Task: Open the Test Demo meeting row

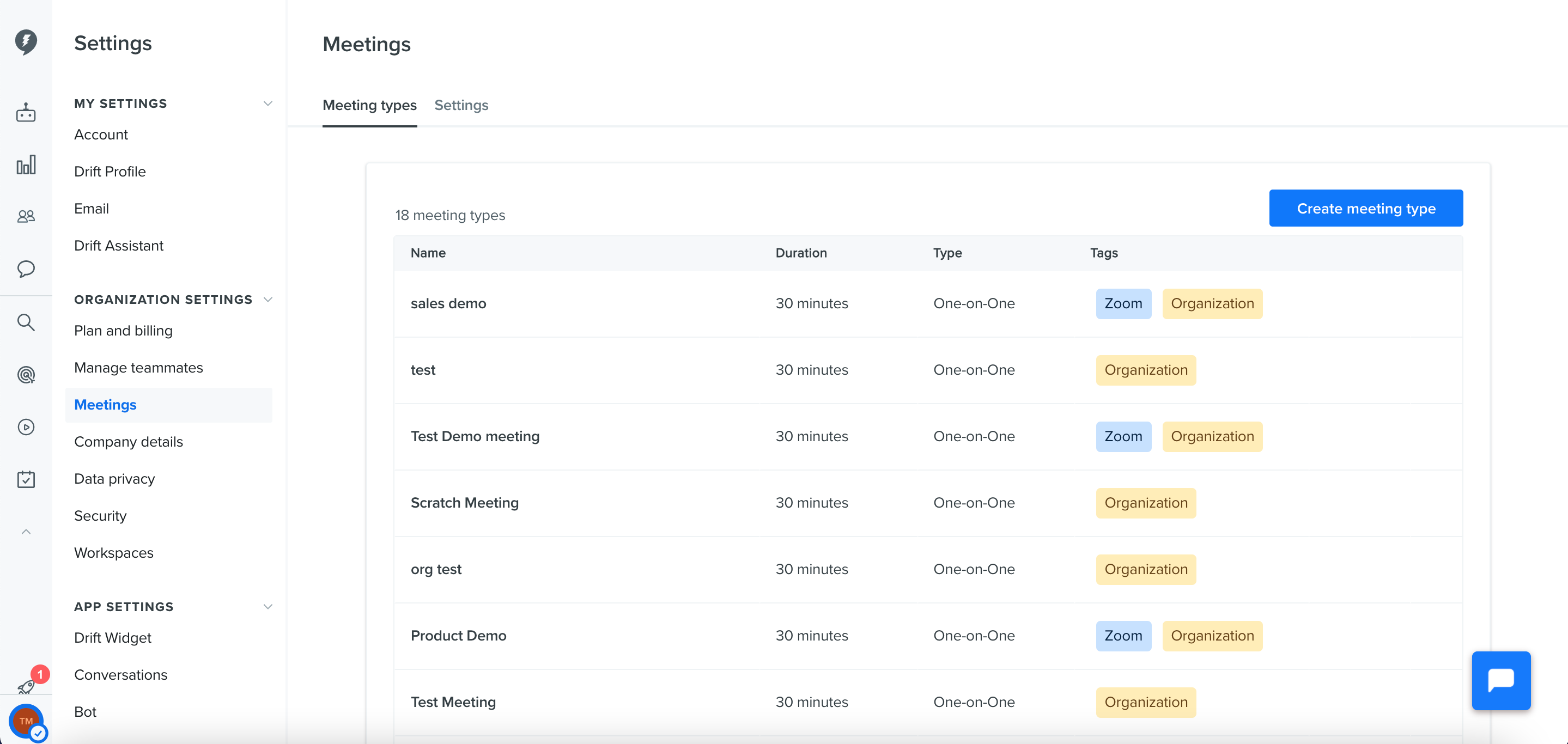Action: click(x=928, y=437)
